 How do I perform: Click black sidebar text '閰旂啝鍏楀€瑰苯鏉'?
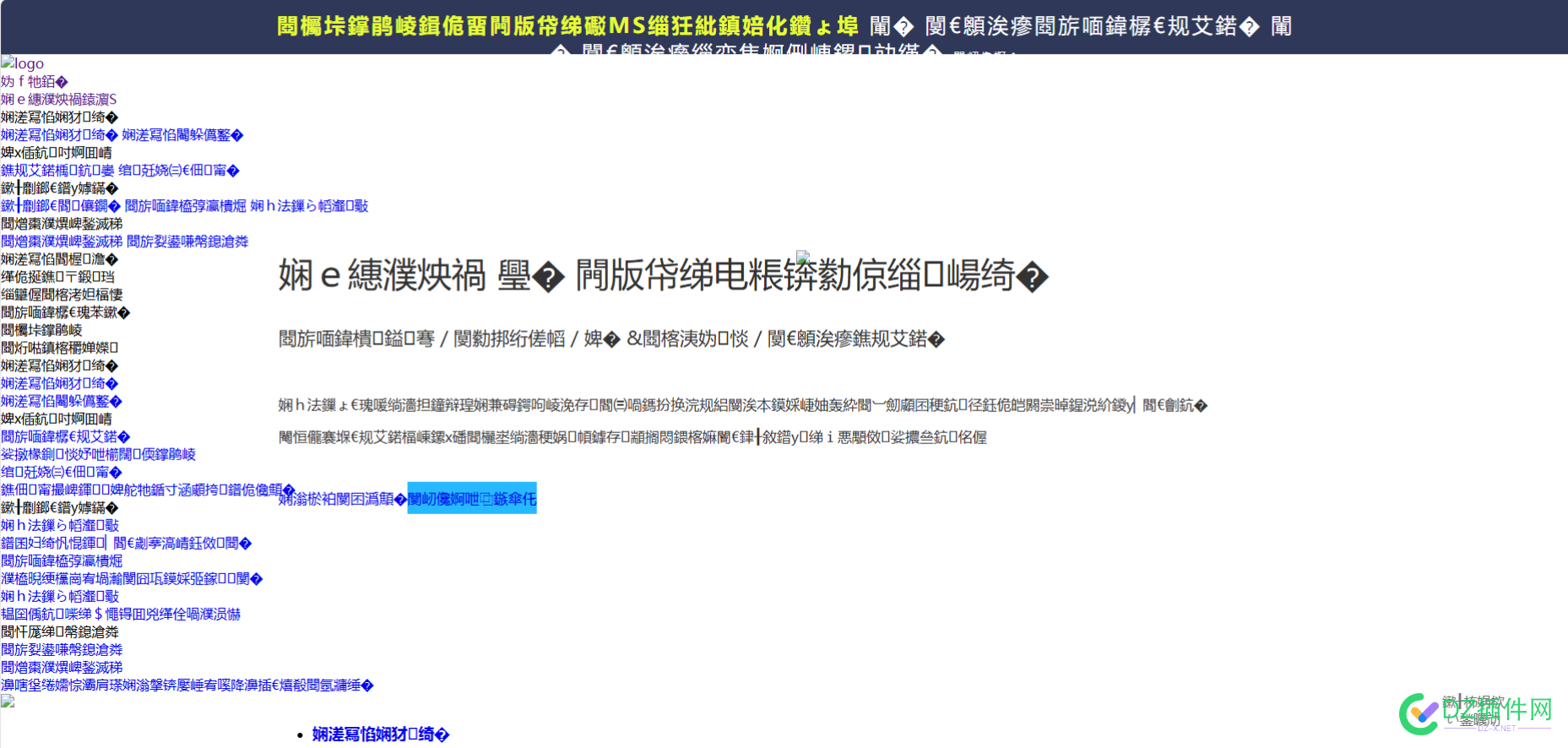(x=66, y=312)
